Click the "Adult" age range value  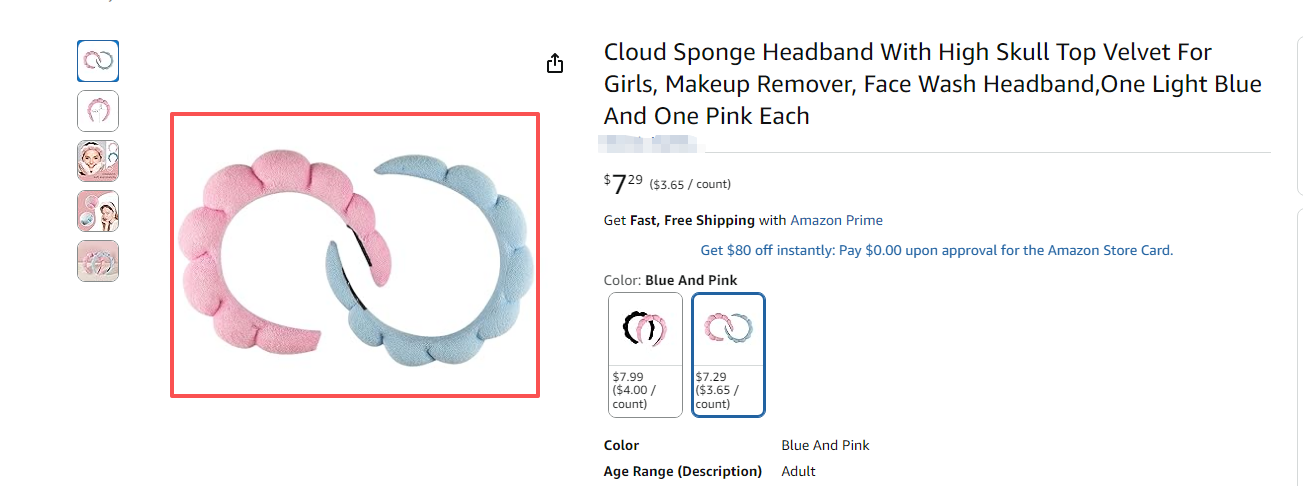point(798,471)
